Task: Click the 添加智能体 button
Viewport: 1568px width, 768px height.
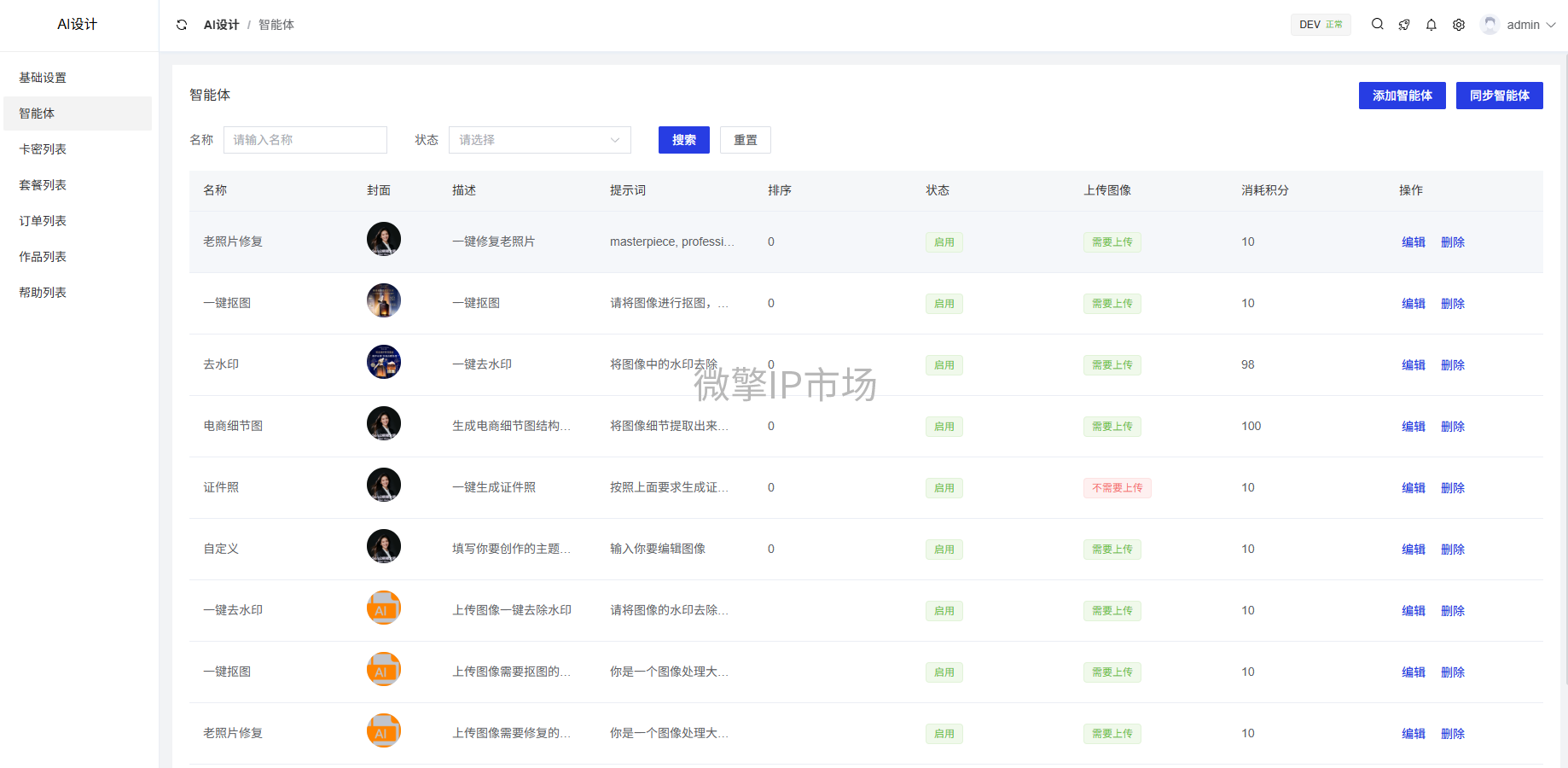Action: coord(1402,96)
